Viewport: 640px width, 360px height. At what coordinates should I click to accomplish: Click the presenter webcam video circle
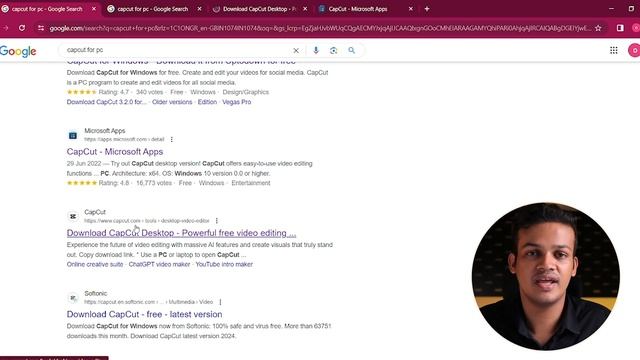(546, 276)
